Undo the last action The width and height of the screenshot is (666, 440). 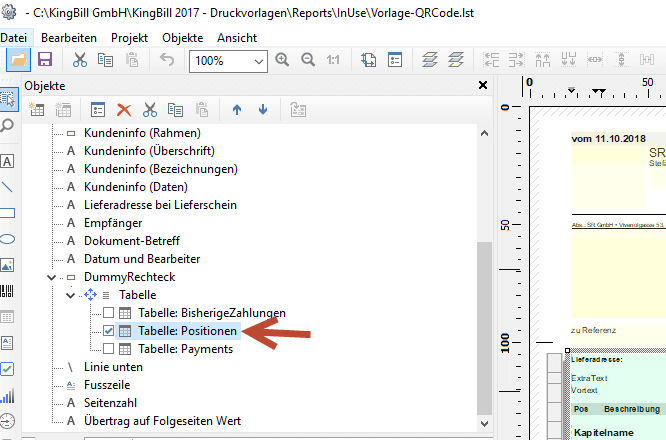point(167,60)
